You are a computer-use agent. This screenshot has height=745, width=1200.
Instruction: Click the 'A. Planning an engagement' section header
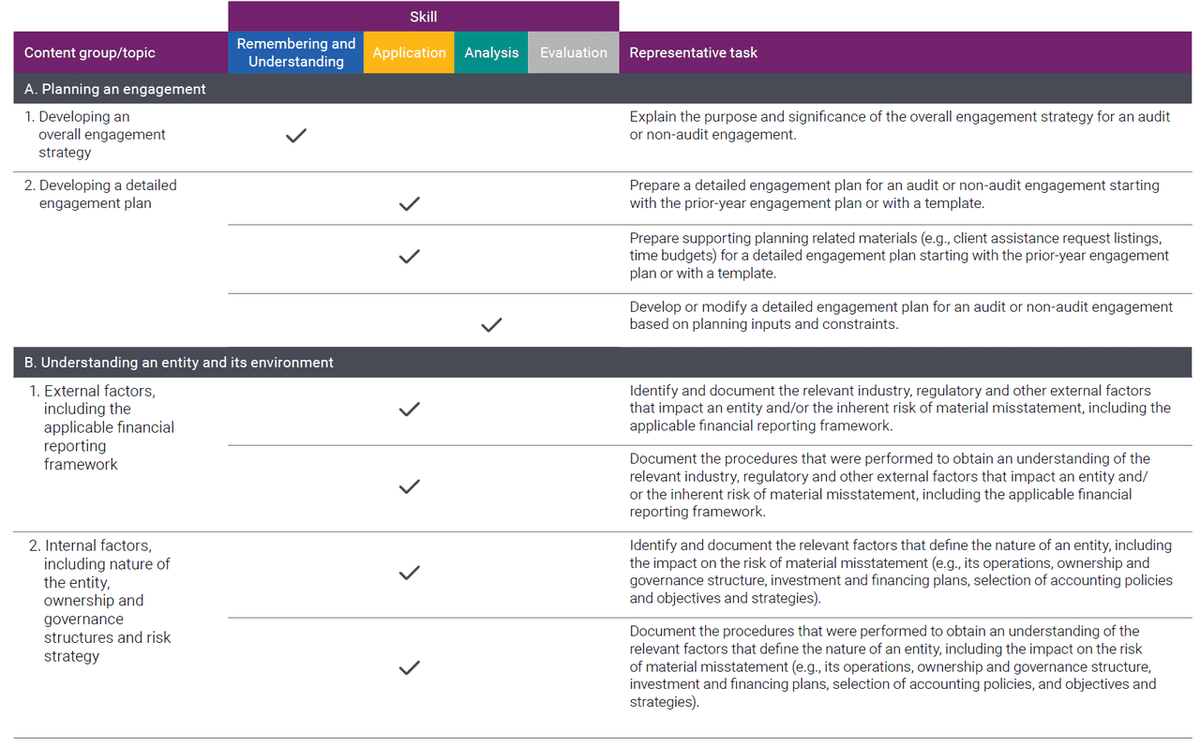coord(115,89)
